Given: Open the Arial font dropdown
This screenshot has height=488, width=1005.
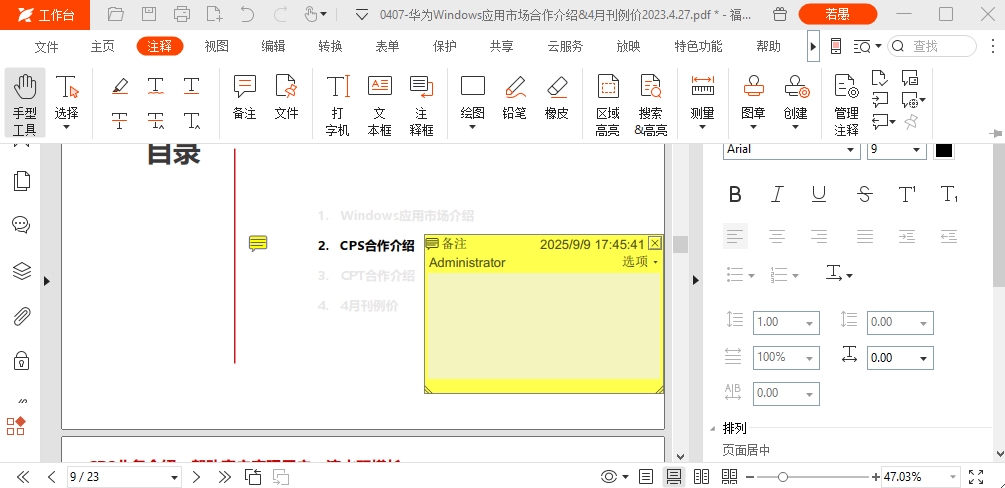Looking at the screenshot, I should [791, 149].
